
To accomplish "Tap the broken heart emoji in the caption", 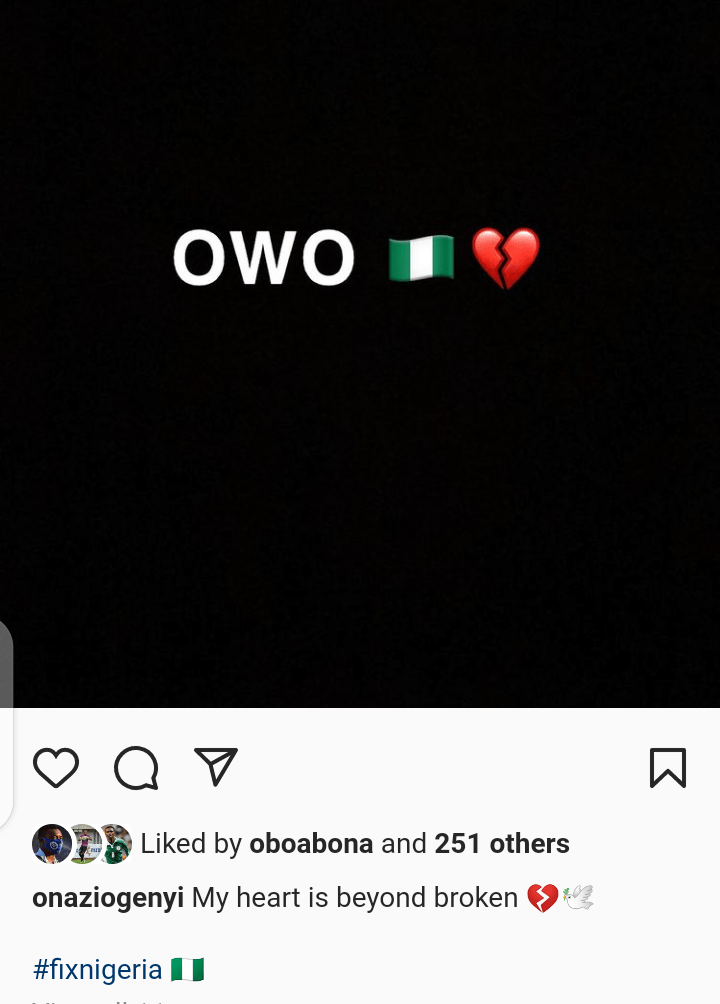I will pyautogui.click(x=542, y=897).
